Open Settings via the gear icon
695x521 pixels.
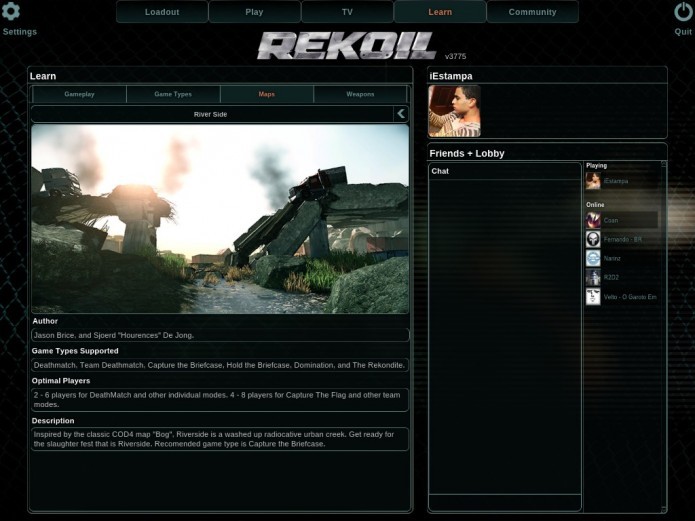coord(11,11)
